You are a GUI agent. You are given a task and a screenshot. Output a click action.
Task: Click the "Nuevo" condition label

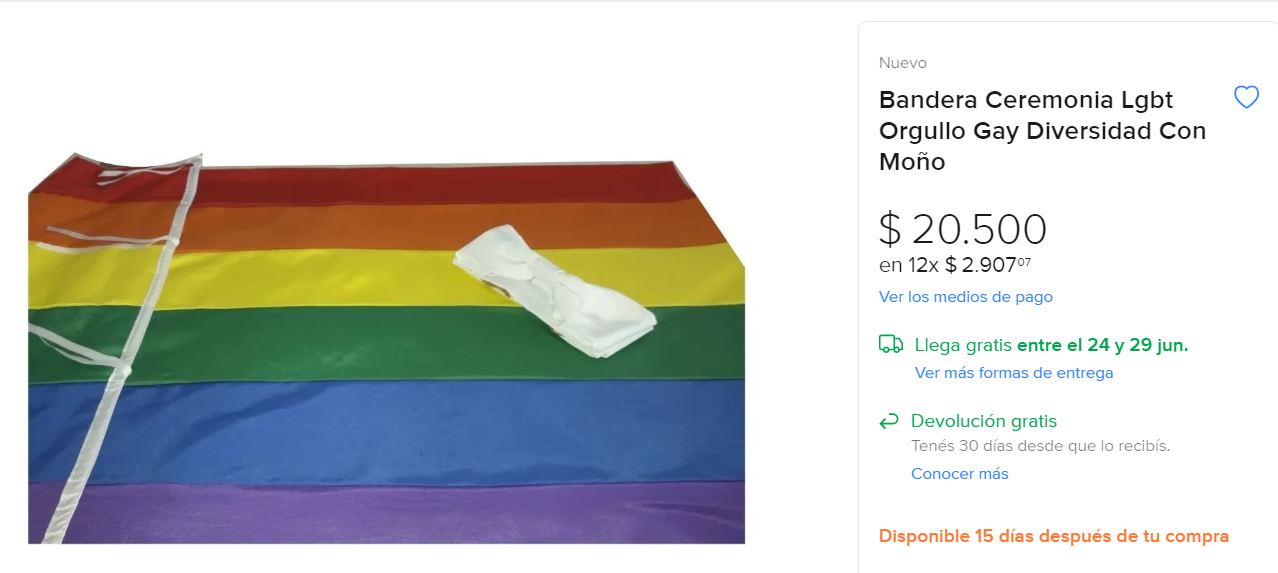pos(902,63)
